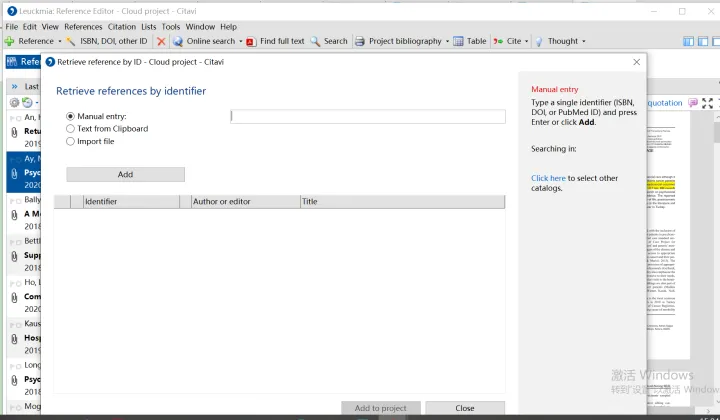The width and height of the screenshot is (720, 420).
Task: Open the Thought dropdown arrow
Action: click(x=584, y=41)
